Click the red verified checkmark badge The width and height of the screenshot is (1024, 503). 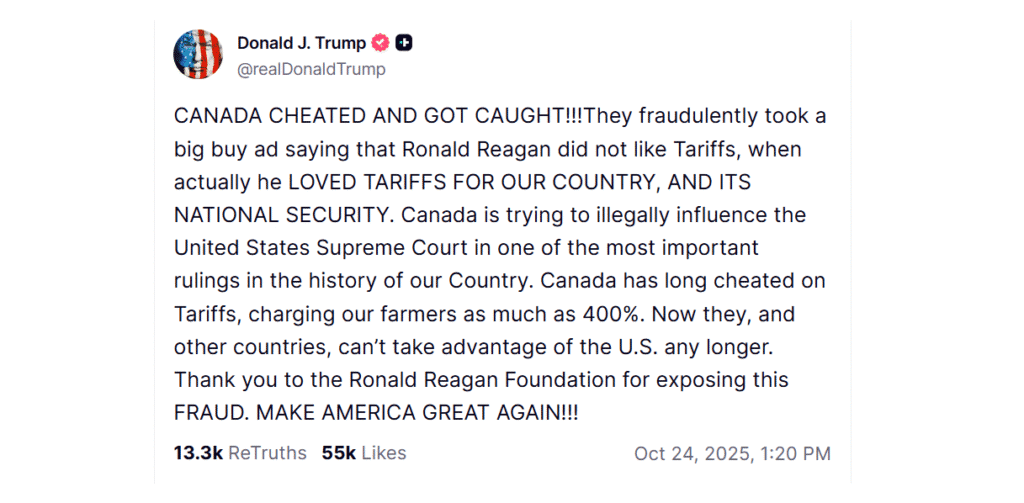[380, 43]
